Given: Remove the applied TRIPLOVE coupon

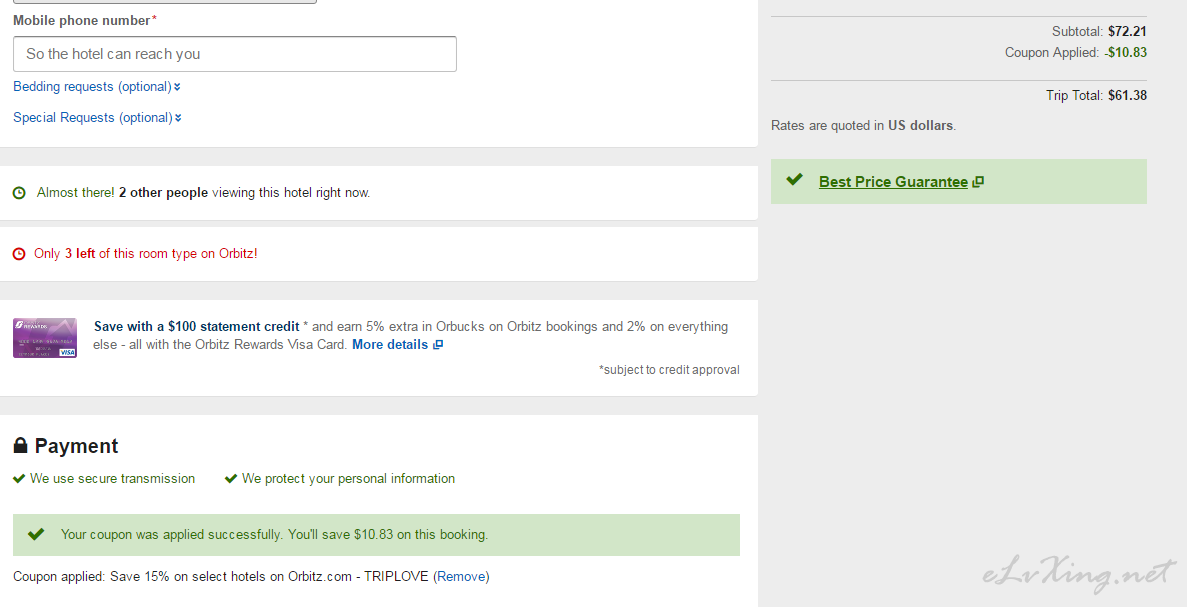Looking at the screenshot, I should pos(461,577).
